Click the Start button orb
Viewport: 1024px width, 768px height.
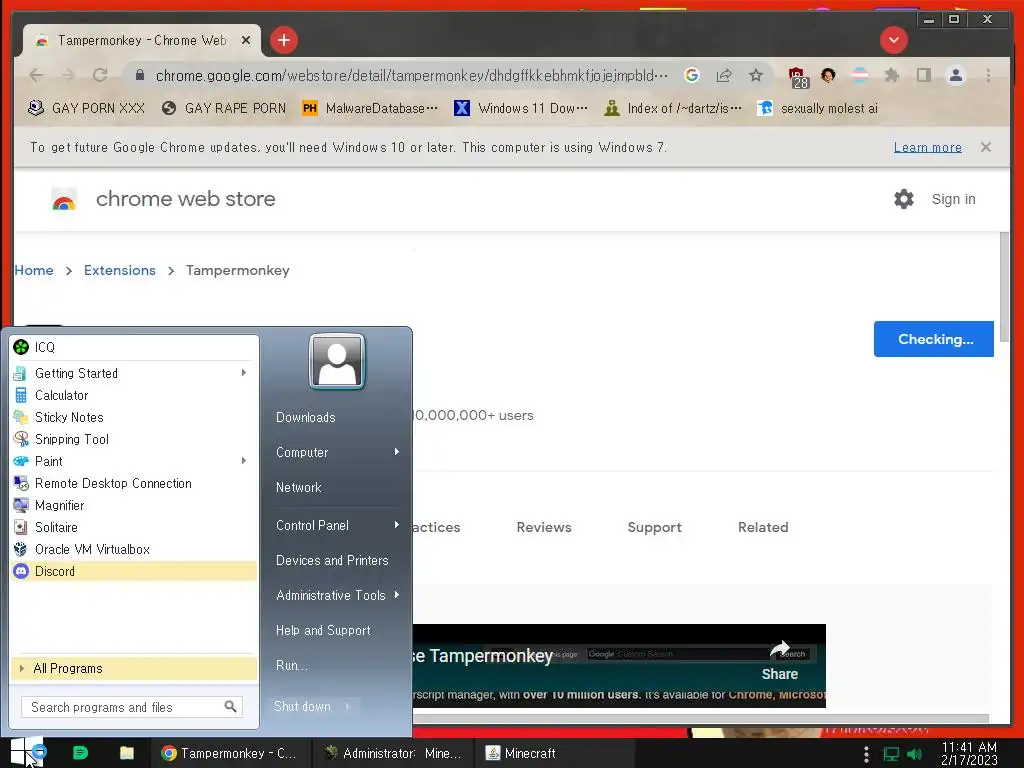coord(25,752)
